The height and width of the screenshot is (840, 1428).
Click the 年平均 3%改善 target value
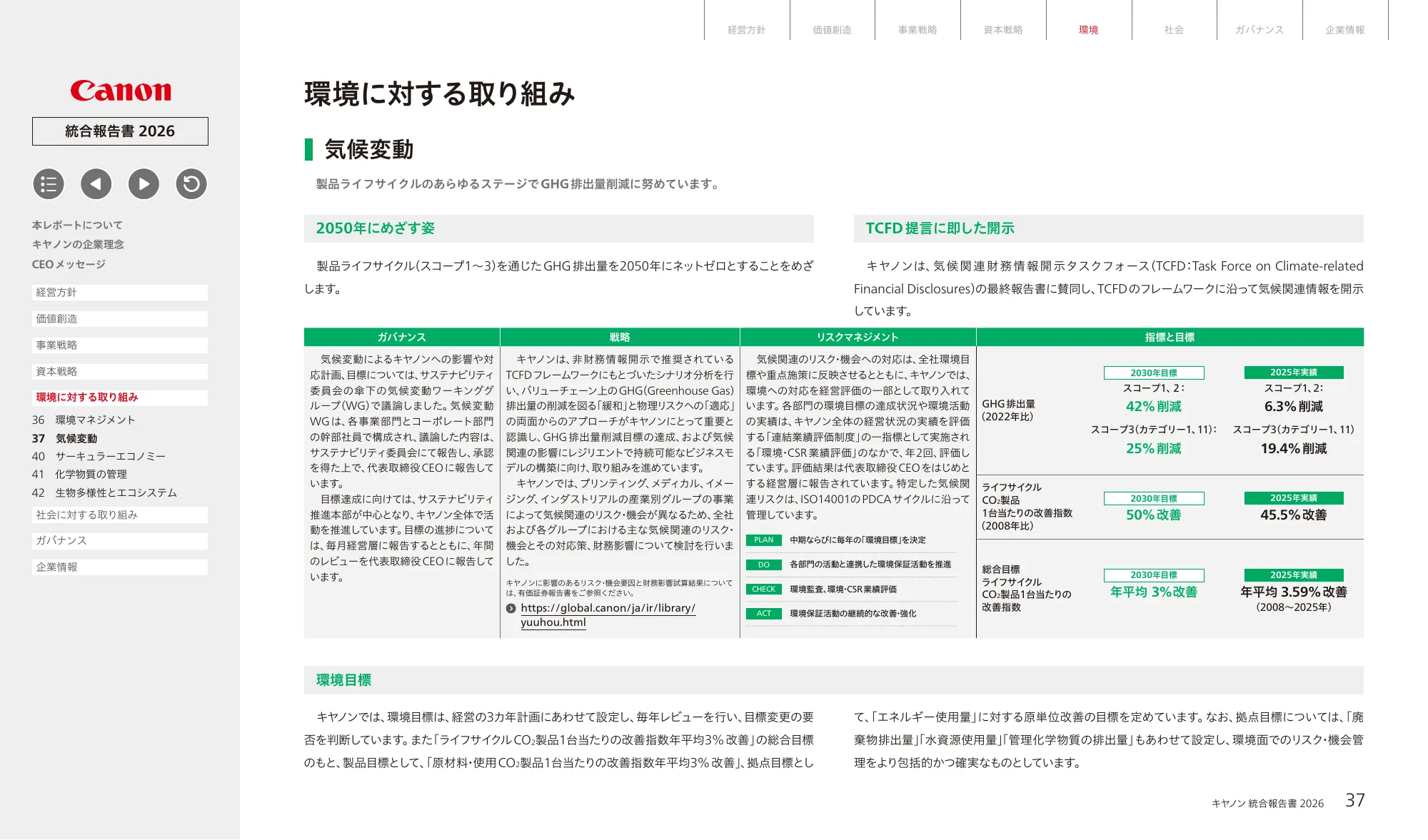(x=1154, y=592)
